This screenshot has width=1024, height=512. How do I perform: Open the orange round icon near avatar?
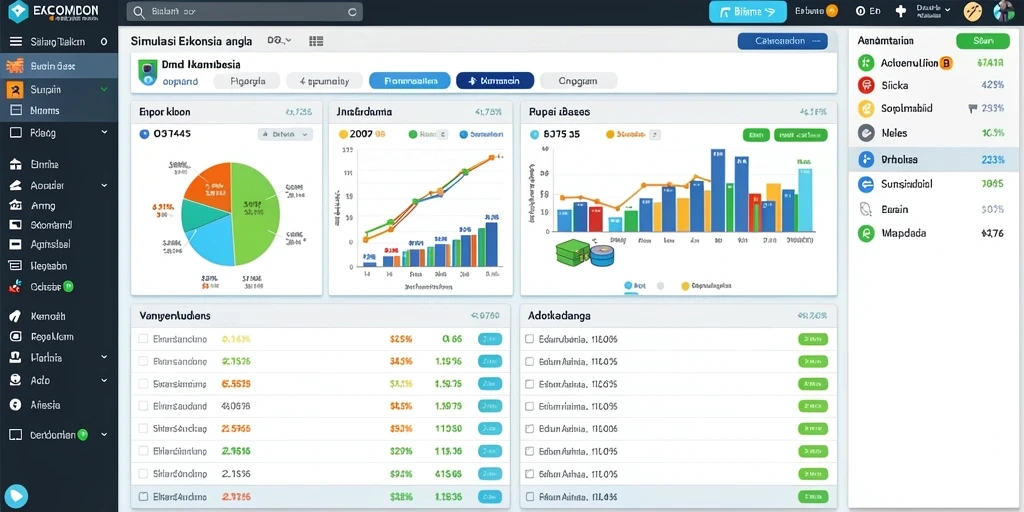[x=973, y=11]
